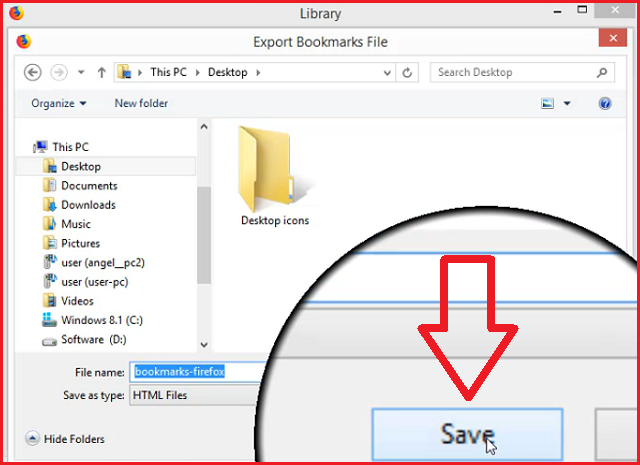The width and height of the screenshot is (640, 465).
Task: Open the recent locations dropdown arrow
Action: click(x=81, y=73)
